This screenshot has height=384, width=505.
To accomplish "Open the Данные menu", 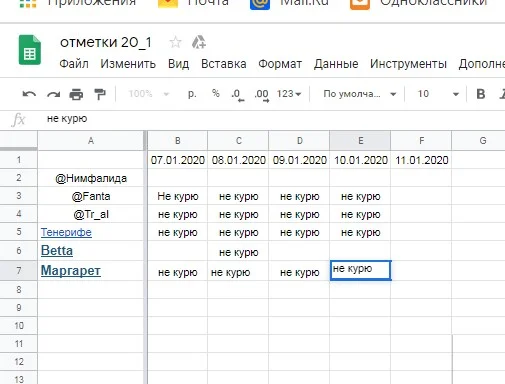I will pos(336,64).
